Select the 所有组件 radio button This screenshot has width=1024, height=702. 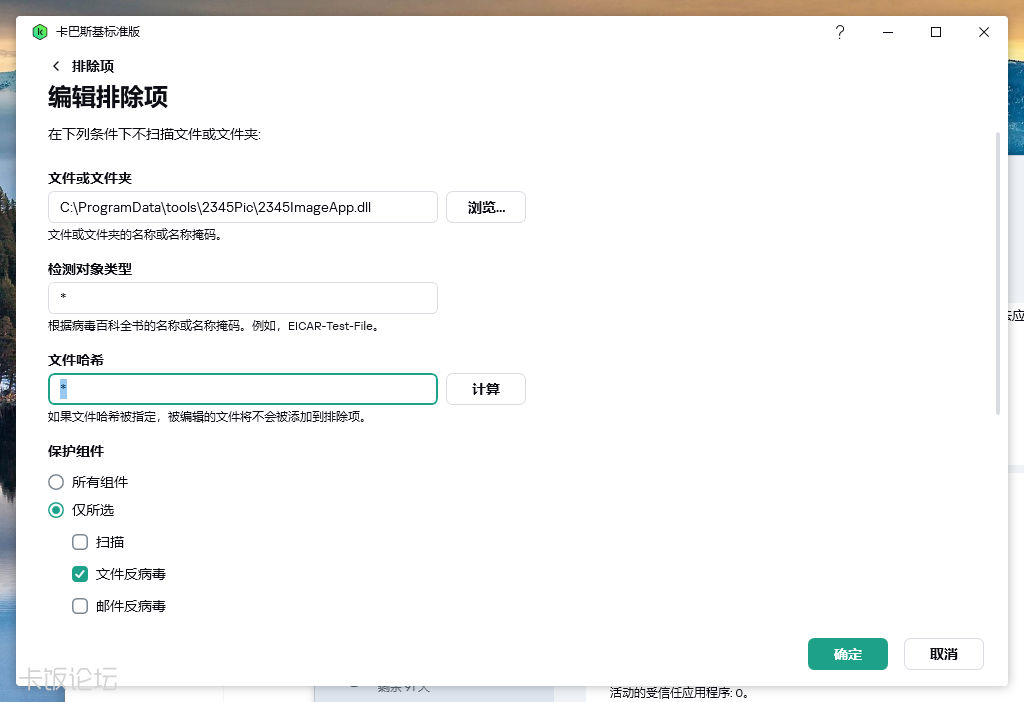click(x=56, y=482)
